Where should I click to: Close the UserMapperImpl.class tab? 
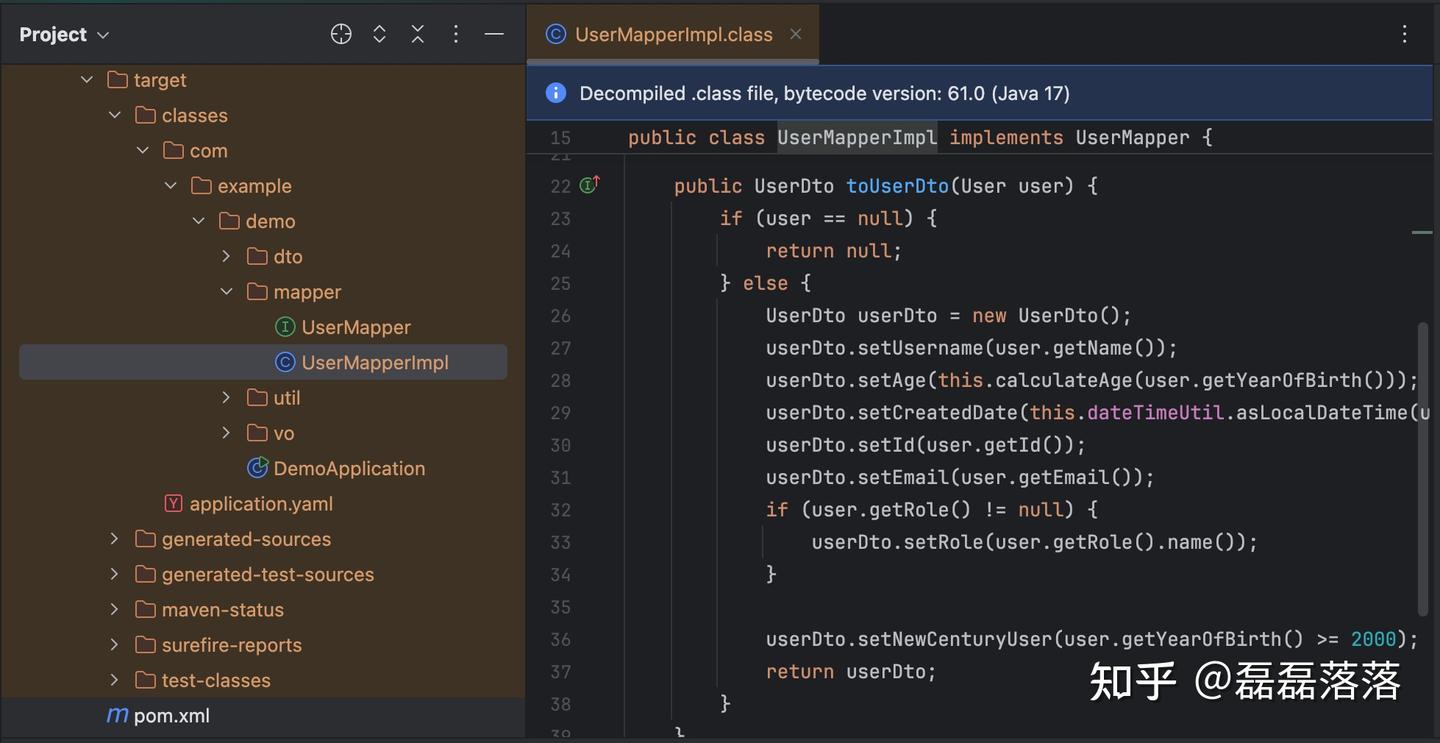tap(796, 34)
